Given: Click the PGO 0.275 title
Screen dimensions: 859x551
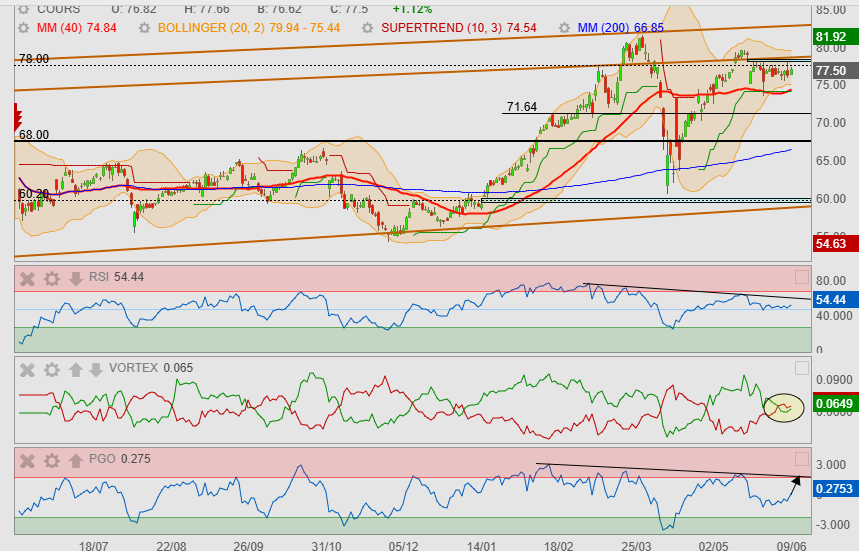Looking at the screenshot, I should point(119,459).
